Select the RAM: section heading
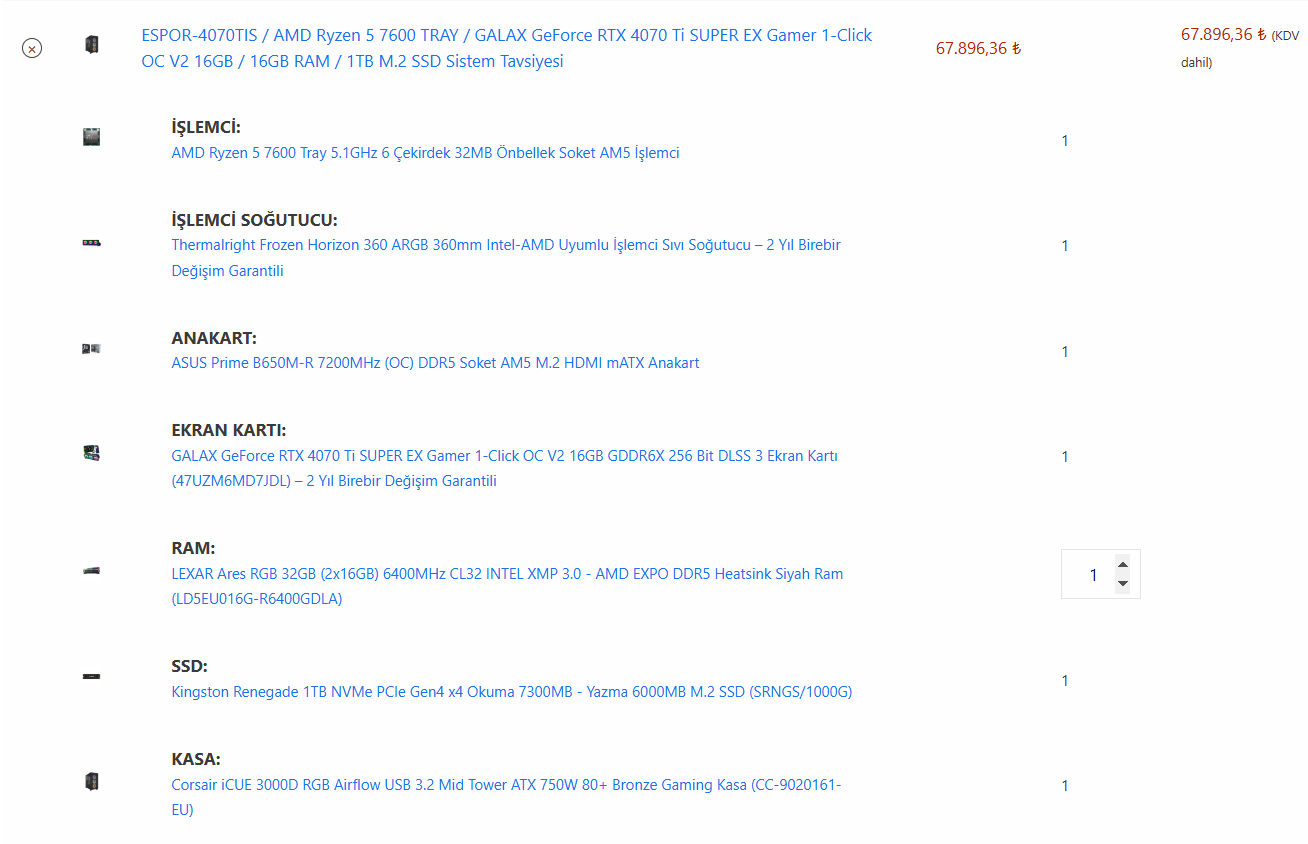1308x844 pixels. coord(193,548)
